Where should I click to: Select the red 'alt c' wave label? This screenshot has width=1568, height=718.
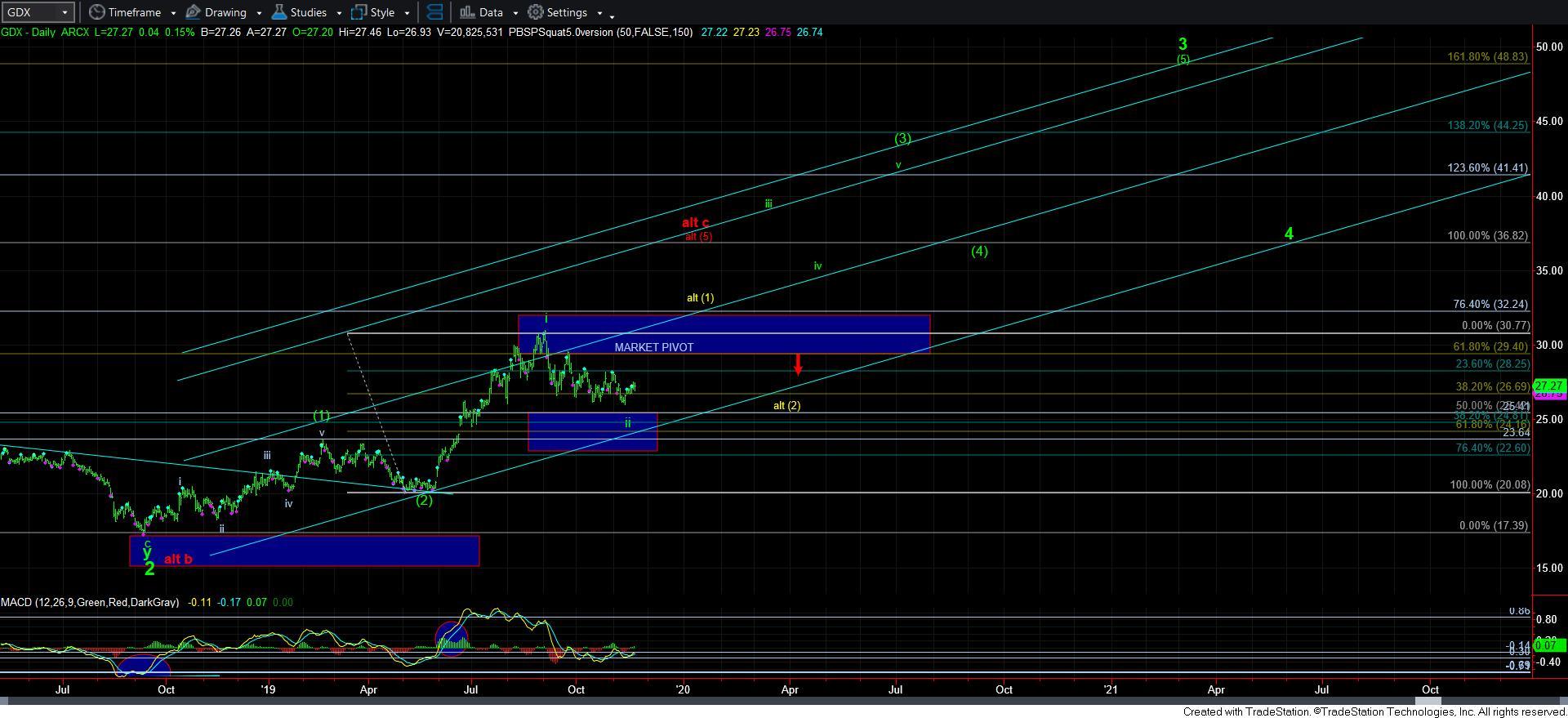[695, 222]
